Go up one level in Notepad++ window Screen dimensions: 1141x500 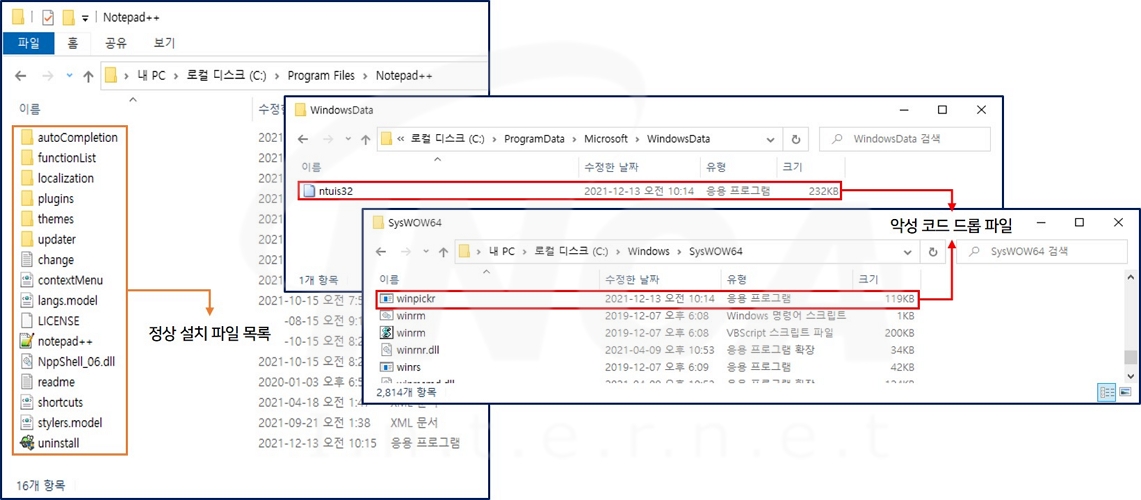pyautogui.click(x=88, y=76)
